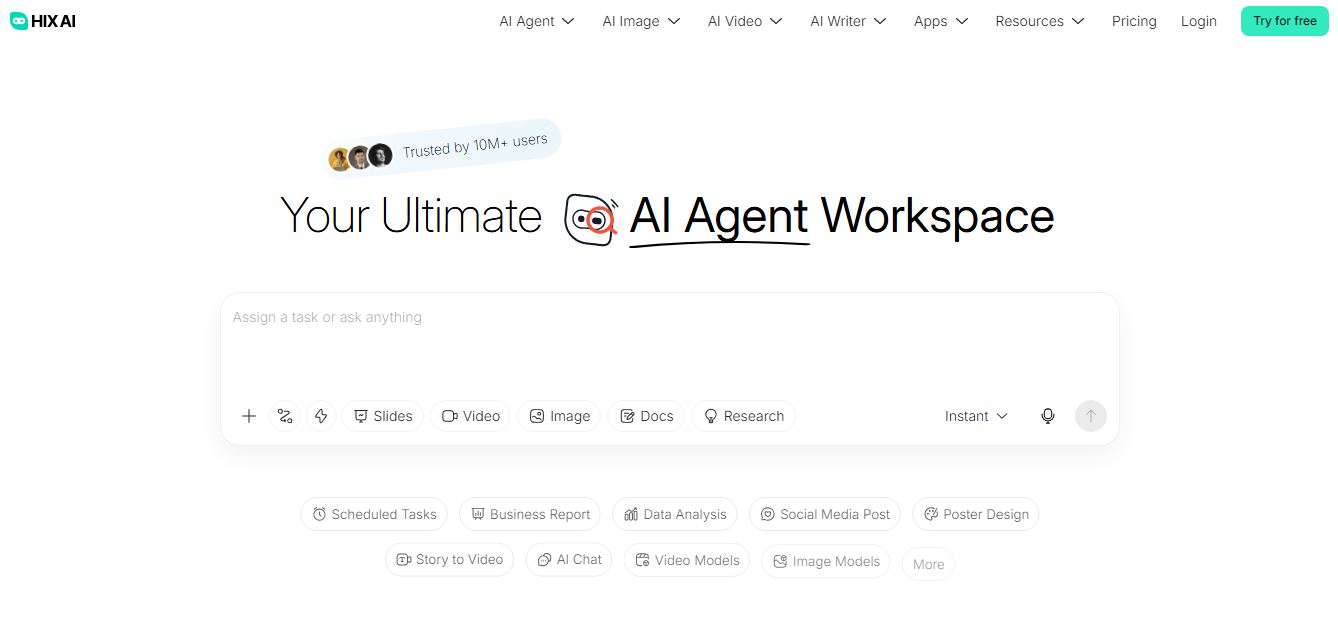
Task: Click the robot magnifier icon in the headline
Action: pyautogui.click(x=591, y=218)
